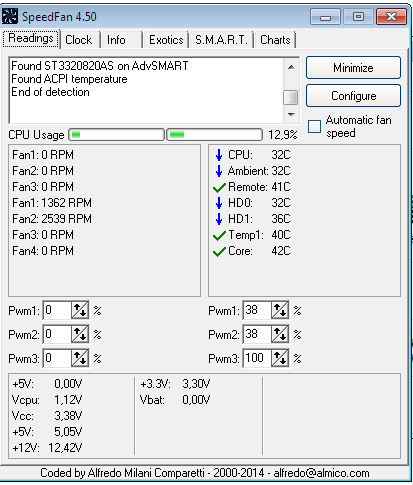Screen dimensions: 413x485
Task: Click the title bar maximize/restore button
Action: [x=358, y=17]
